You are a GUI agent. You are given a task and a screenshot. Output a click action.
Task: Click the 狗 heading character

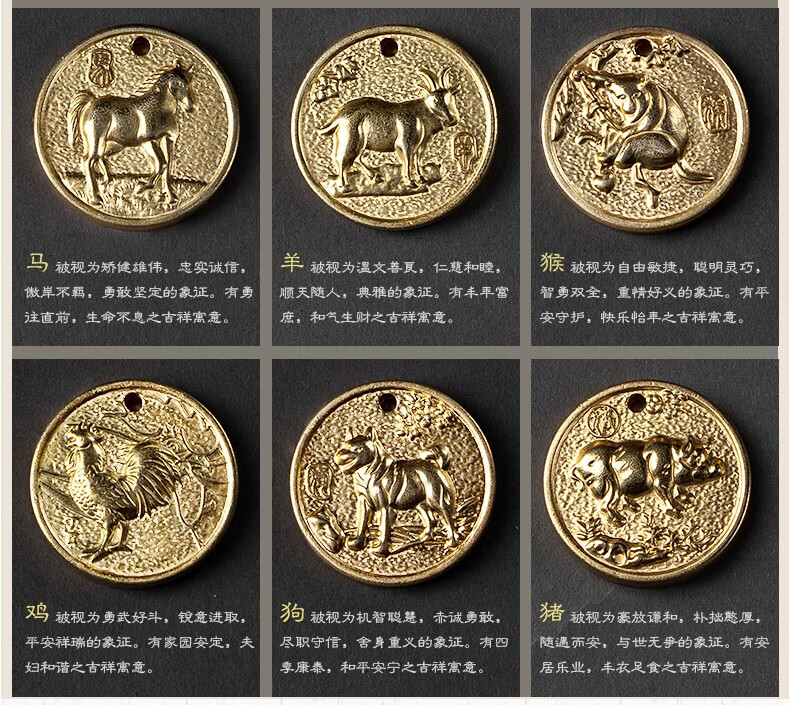tap(292, 613)
